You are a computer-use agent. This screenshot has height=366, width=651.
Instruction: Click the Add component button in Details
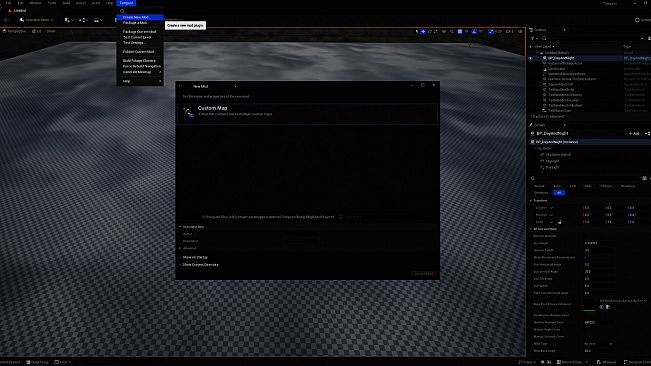634,134
